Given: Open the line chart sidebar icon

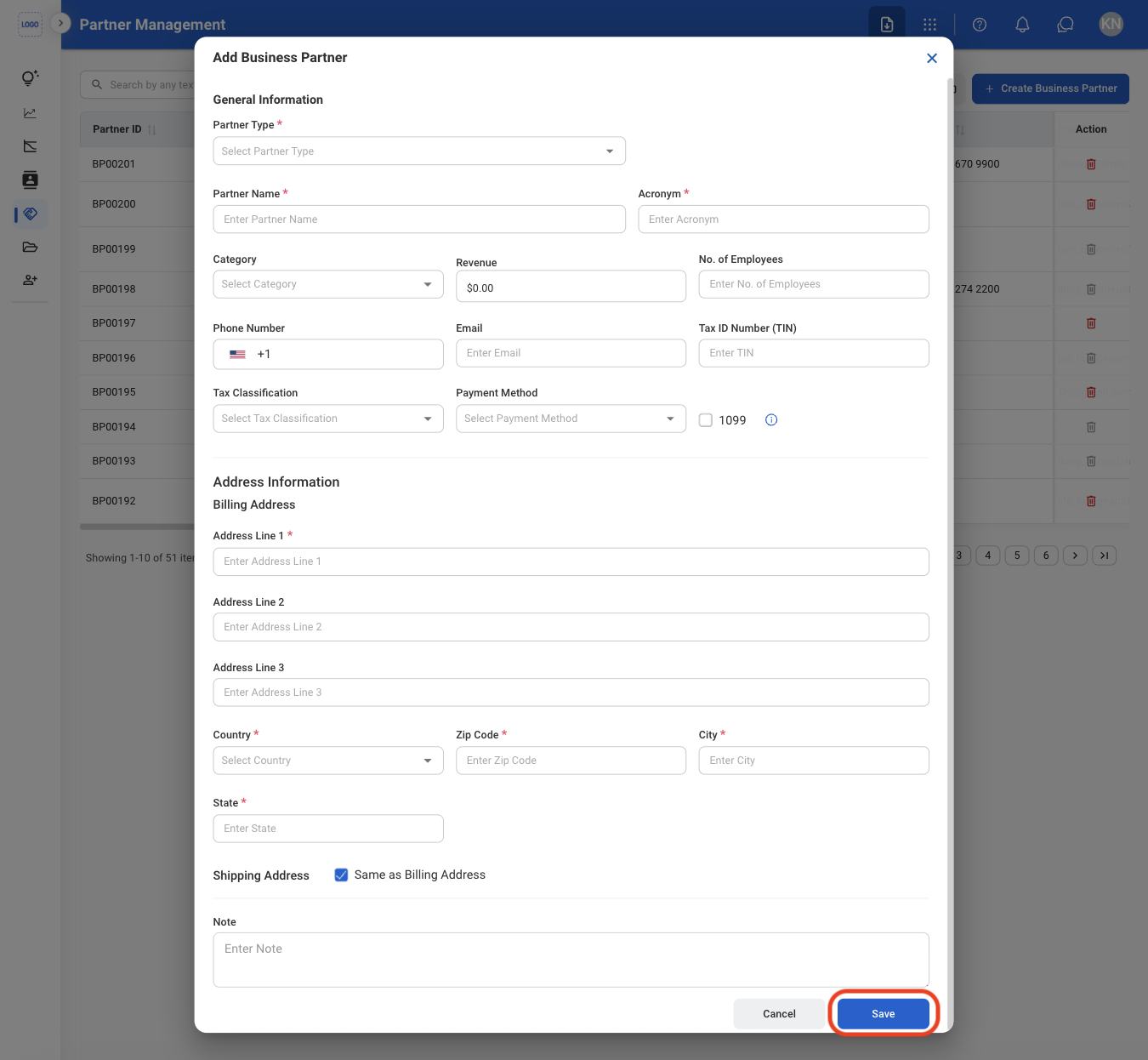Looking at the screenshot, I should click(x=30, y=113).
